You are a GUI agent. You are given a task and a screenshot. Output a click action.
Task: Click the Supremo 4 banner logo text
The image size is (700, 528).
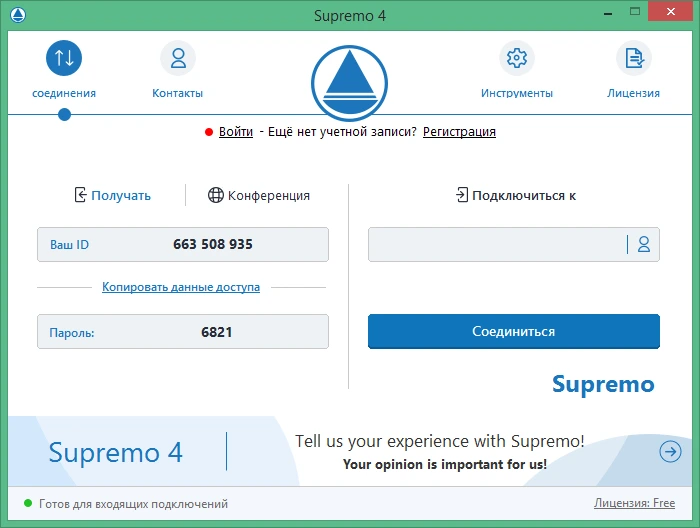pos(116,453)
